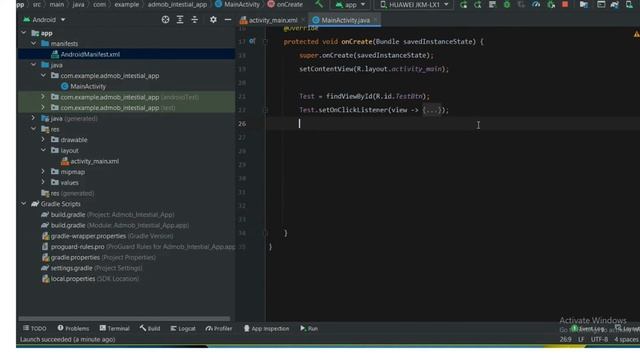Click the project panel horizontal scrollbar
Image resolution: width=640 pixels, height=360 pixels.
(x=124, y=318)
